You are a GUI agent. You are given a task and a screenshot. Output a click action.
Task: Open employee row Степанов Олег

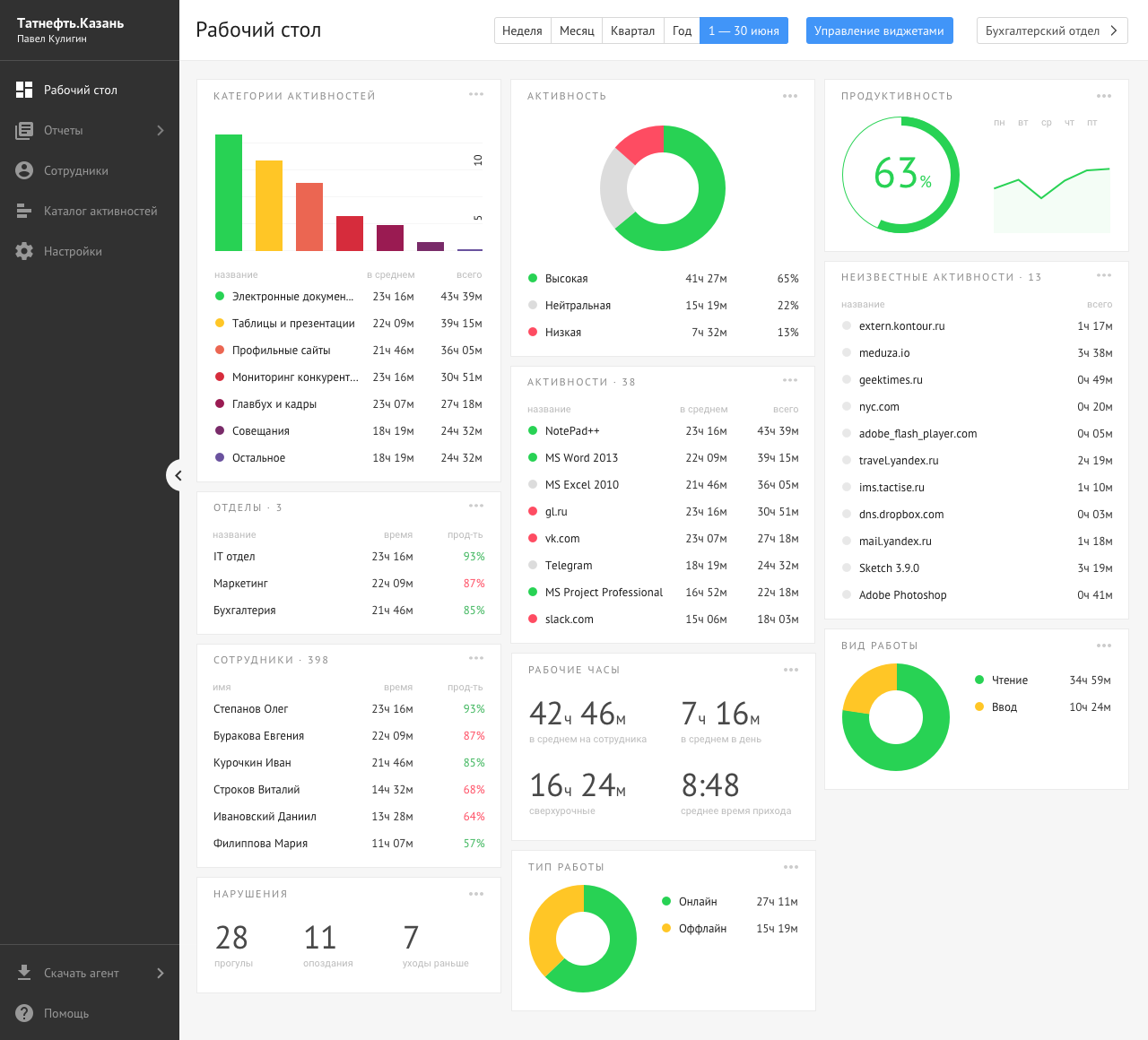349,709
